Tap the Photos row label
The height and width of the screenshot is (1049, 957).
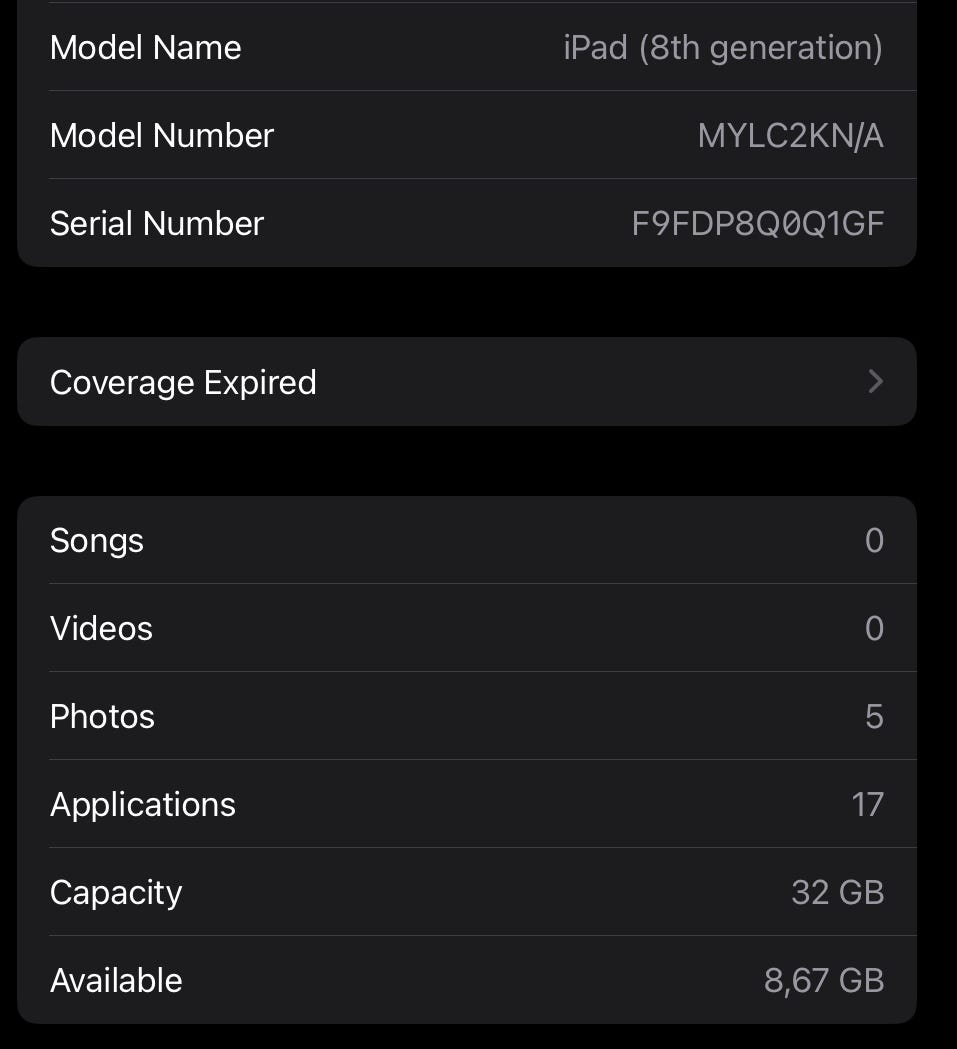click(102, 716)
